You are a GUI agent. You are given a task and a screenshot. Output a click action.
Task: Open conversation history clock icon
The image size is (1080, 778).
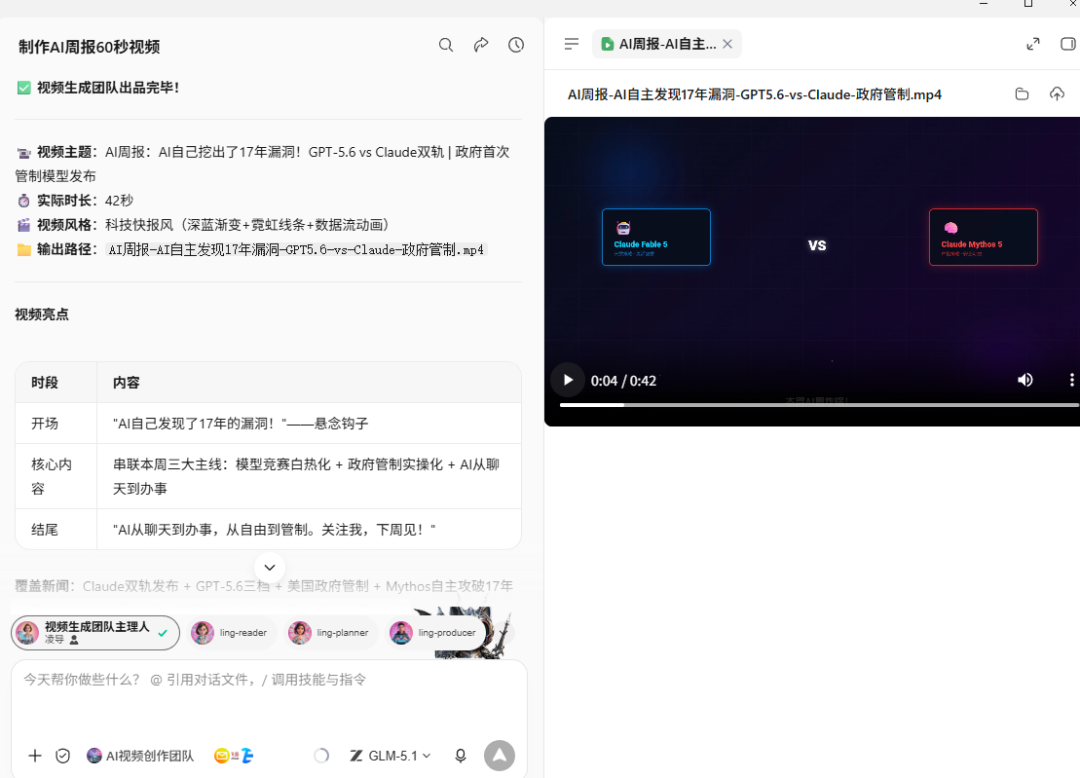[516, 45]
